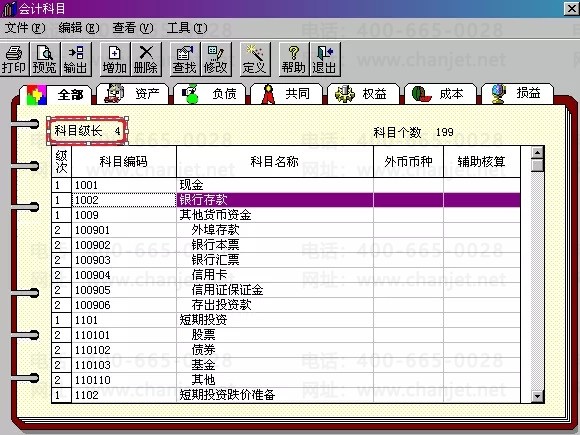Click the 输出 export icon
The height and width of the screenshot is (435, 580).
tap(76, 60)
